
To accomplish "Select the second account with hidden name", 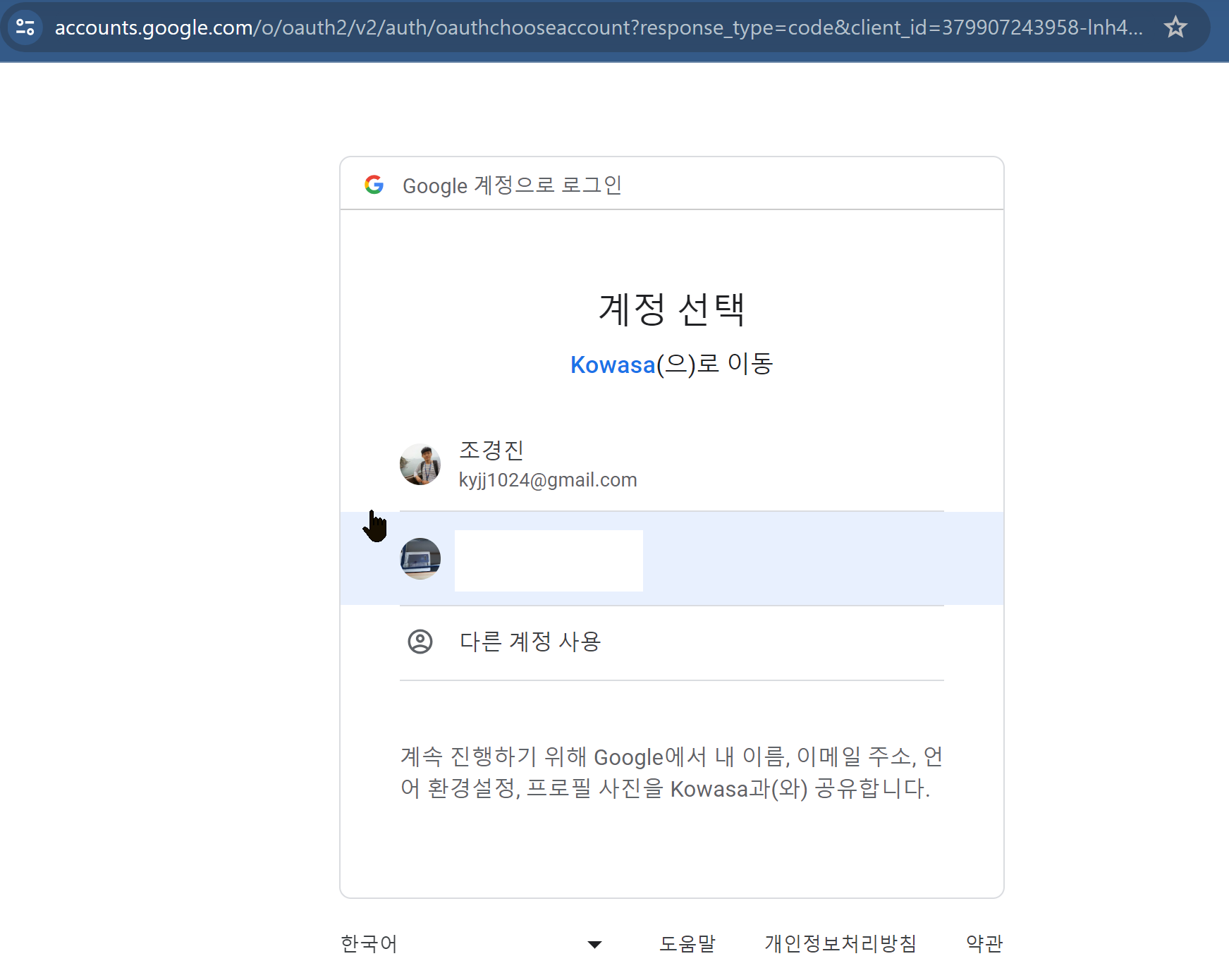I will tap(672, 558).
